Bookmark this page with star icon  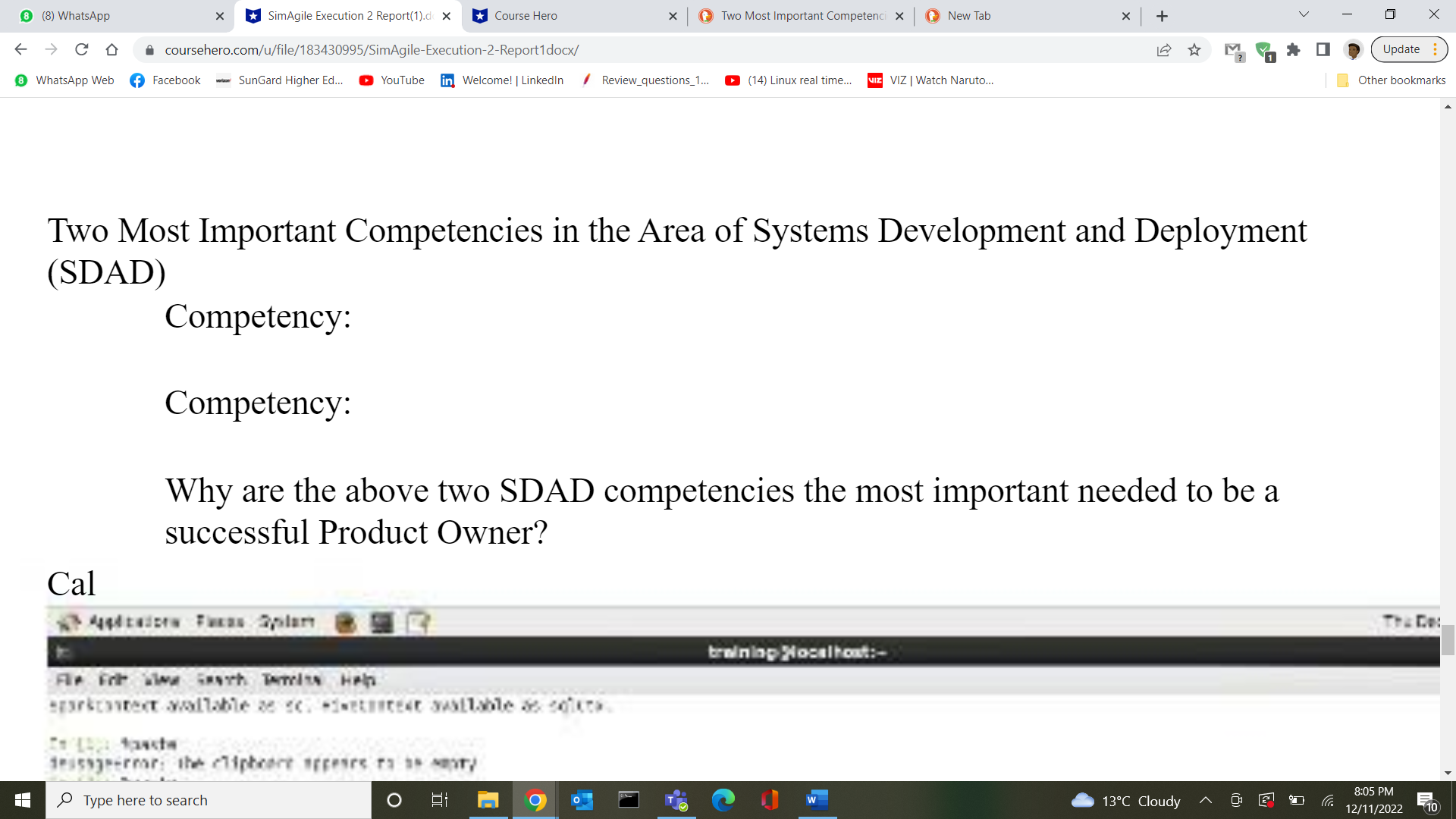pos(1194,50)
